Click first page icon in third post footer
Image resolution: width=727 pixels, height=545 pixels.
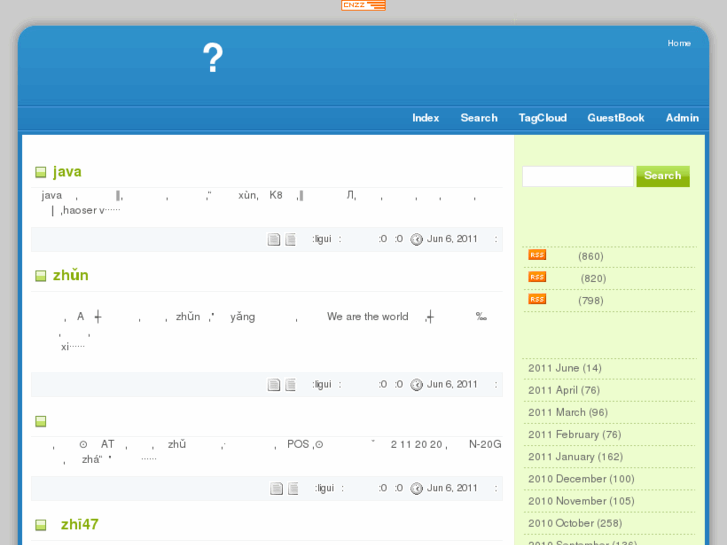pyautogui.click(x=276, y=488)
